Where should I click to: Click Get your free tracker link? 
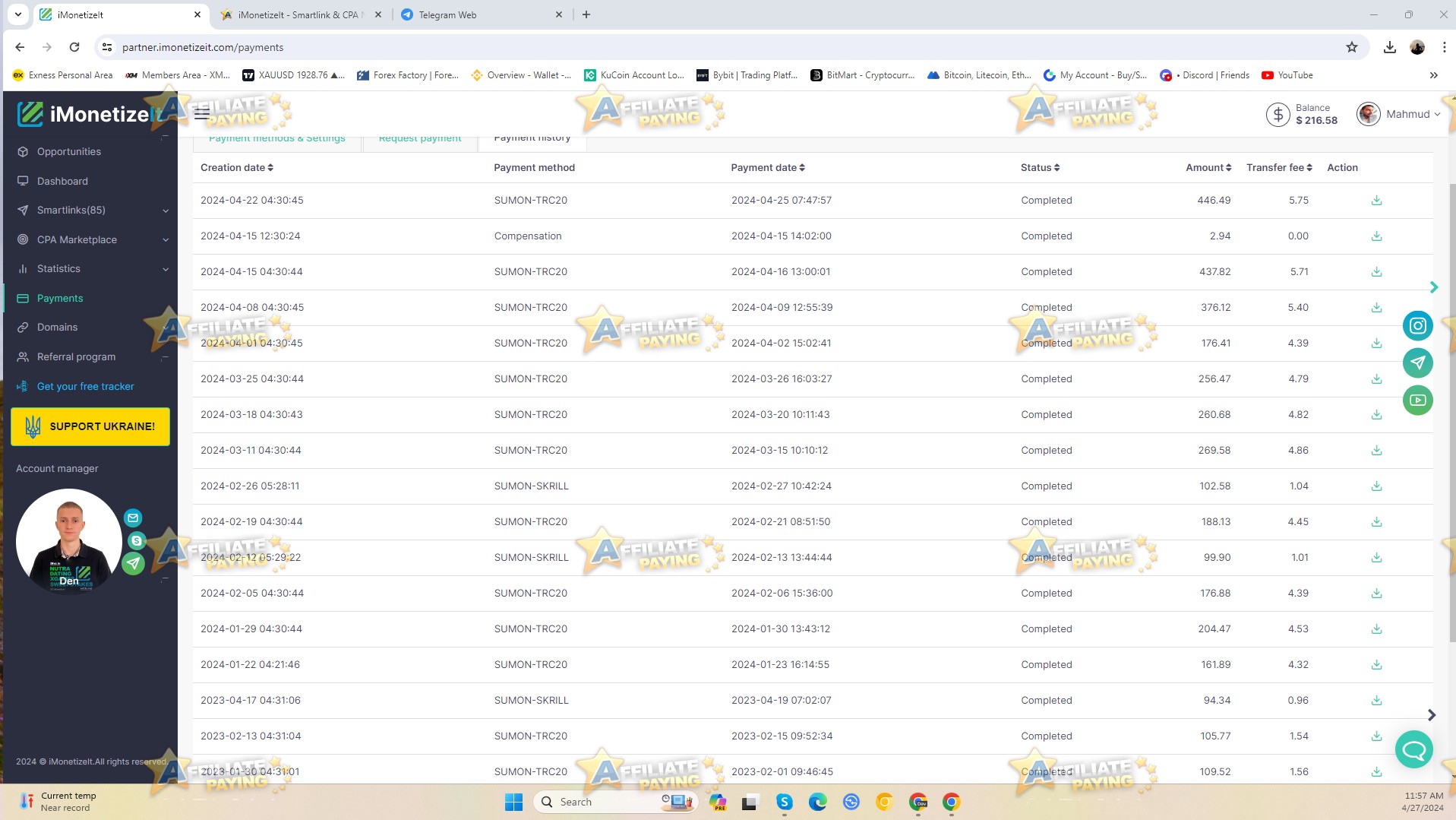coord(85,387)
